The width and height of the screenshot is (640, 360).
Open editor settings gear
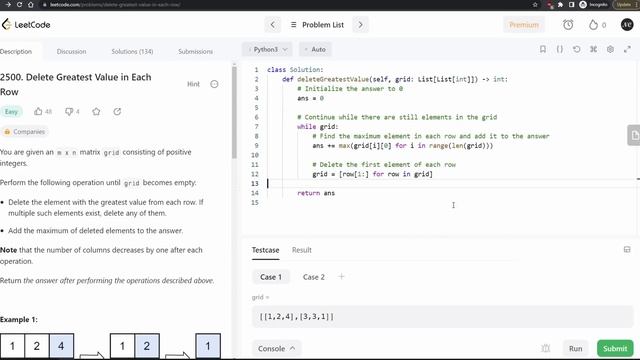pyautogui.click(x=610, y=49)
